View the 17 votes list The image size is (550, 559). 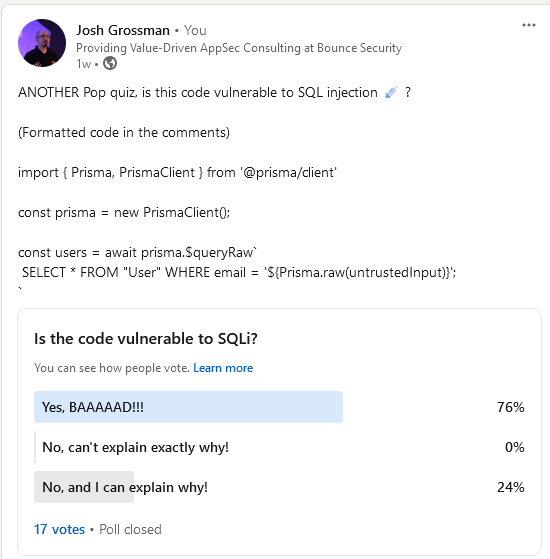pos(60,529)
